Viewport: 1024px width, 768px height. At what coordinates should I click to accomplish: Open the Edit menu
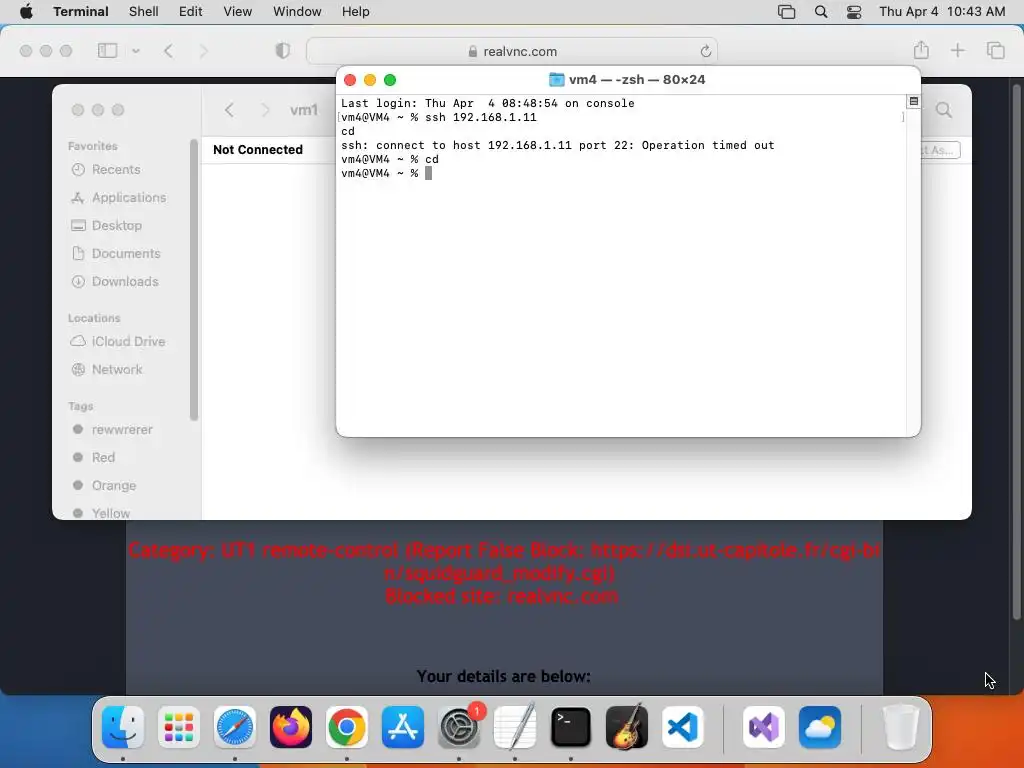coord(191,11)
